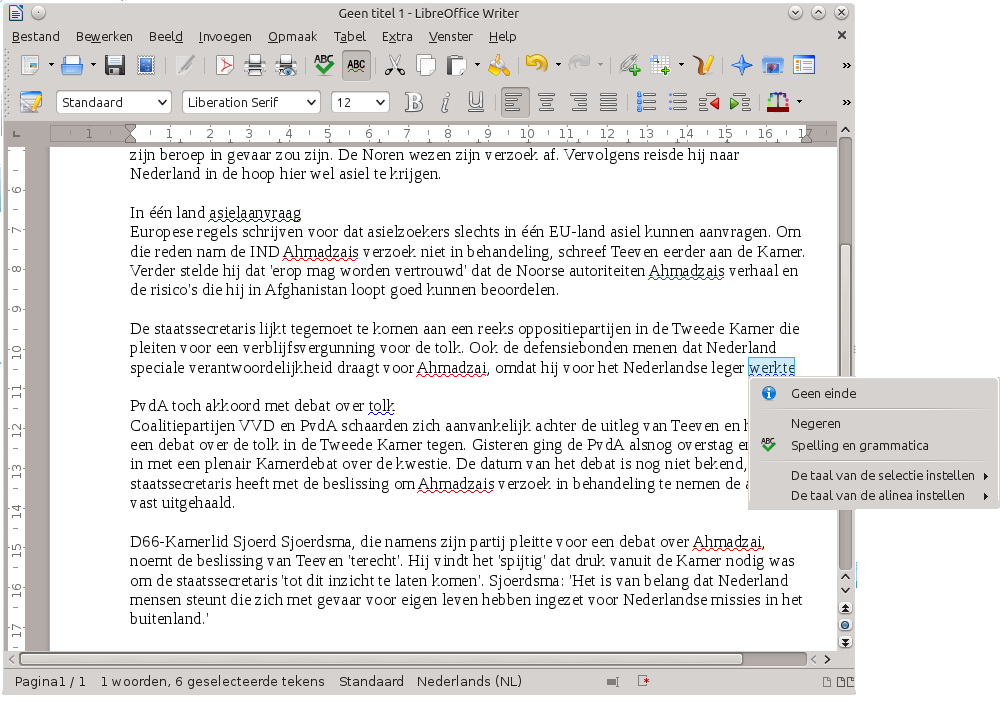Click the round navigation button below vertical scrollbar
The image size is (1004, 703).
tap(845, 626)
